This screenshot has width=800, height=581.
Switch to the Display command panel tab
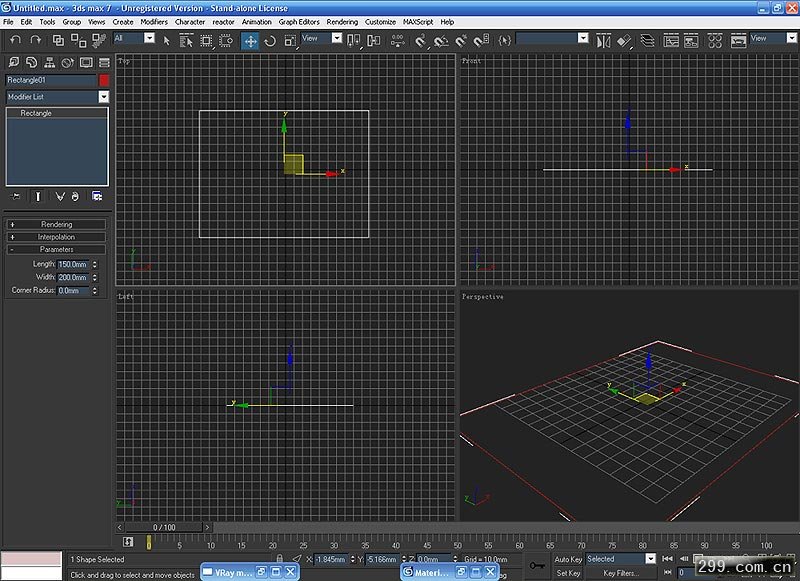click(x=86, y=62)
